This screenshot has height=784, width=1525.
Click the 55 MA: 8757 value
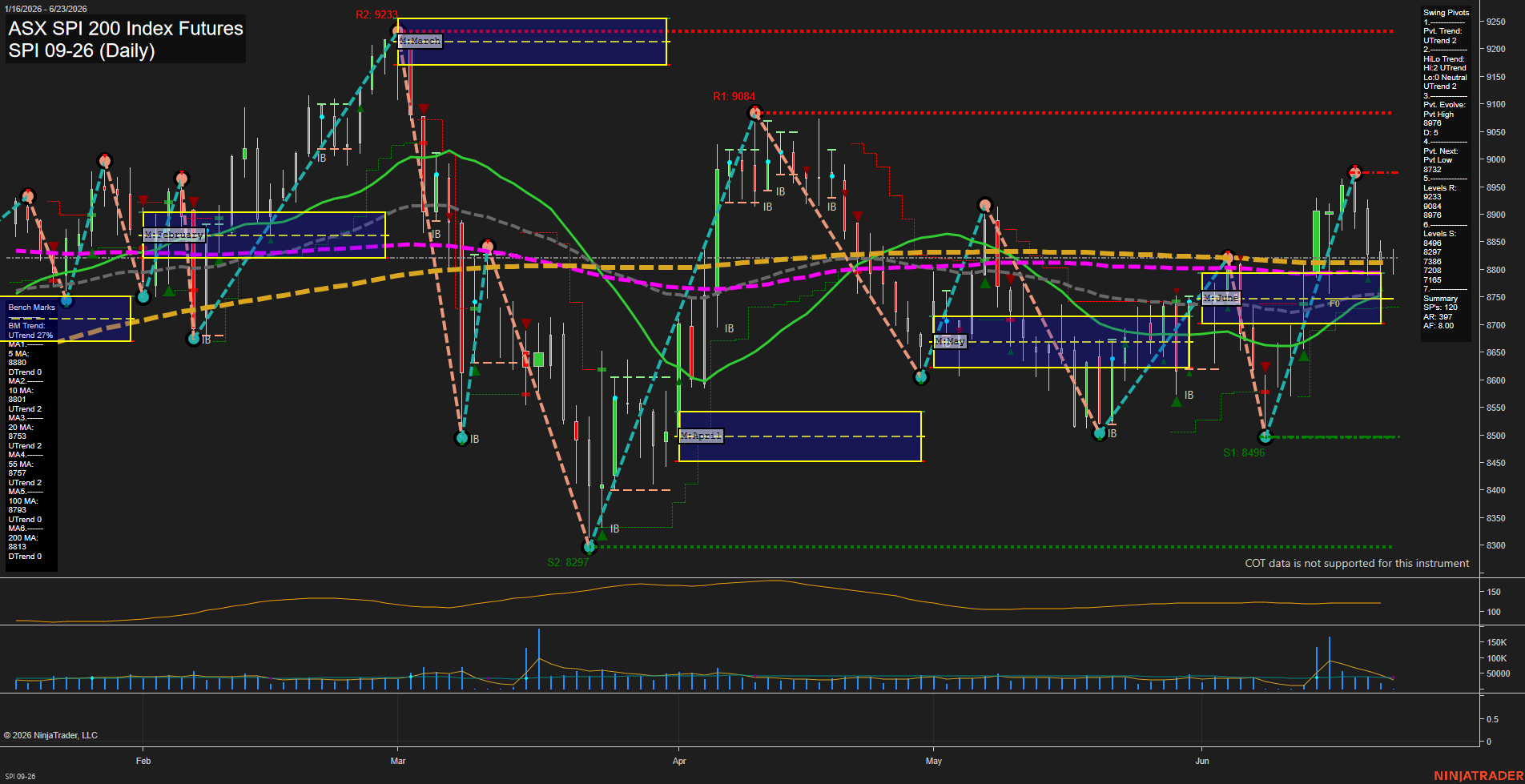[x=20, y=468]
